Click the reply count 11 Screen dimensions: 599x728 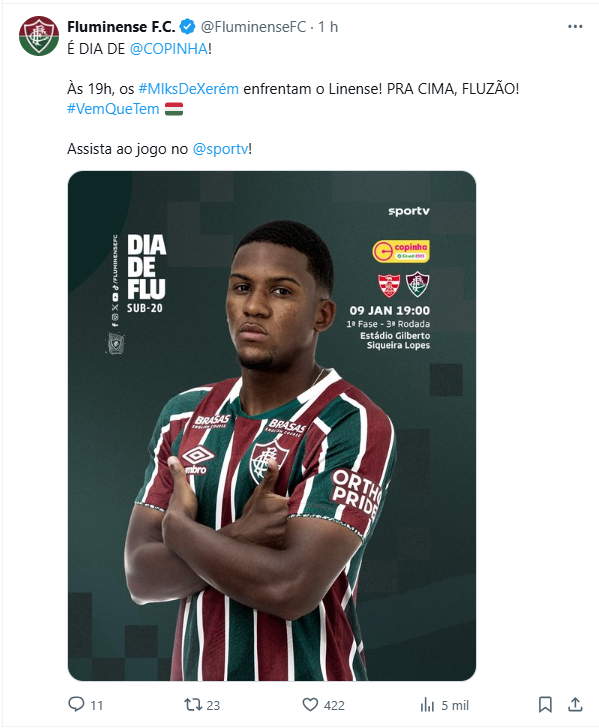coord(97,706)
